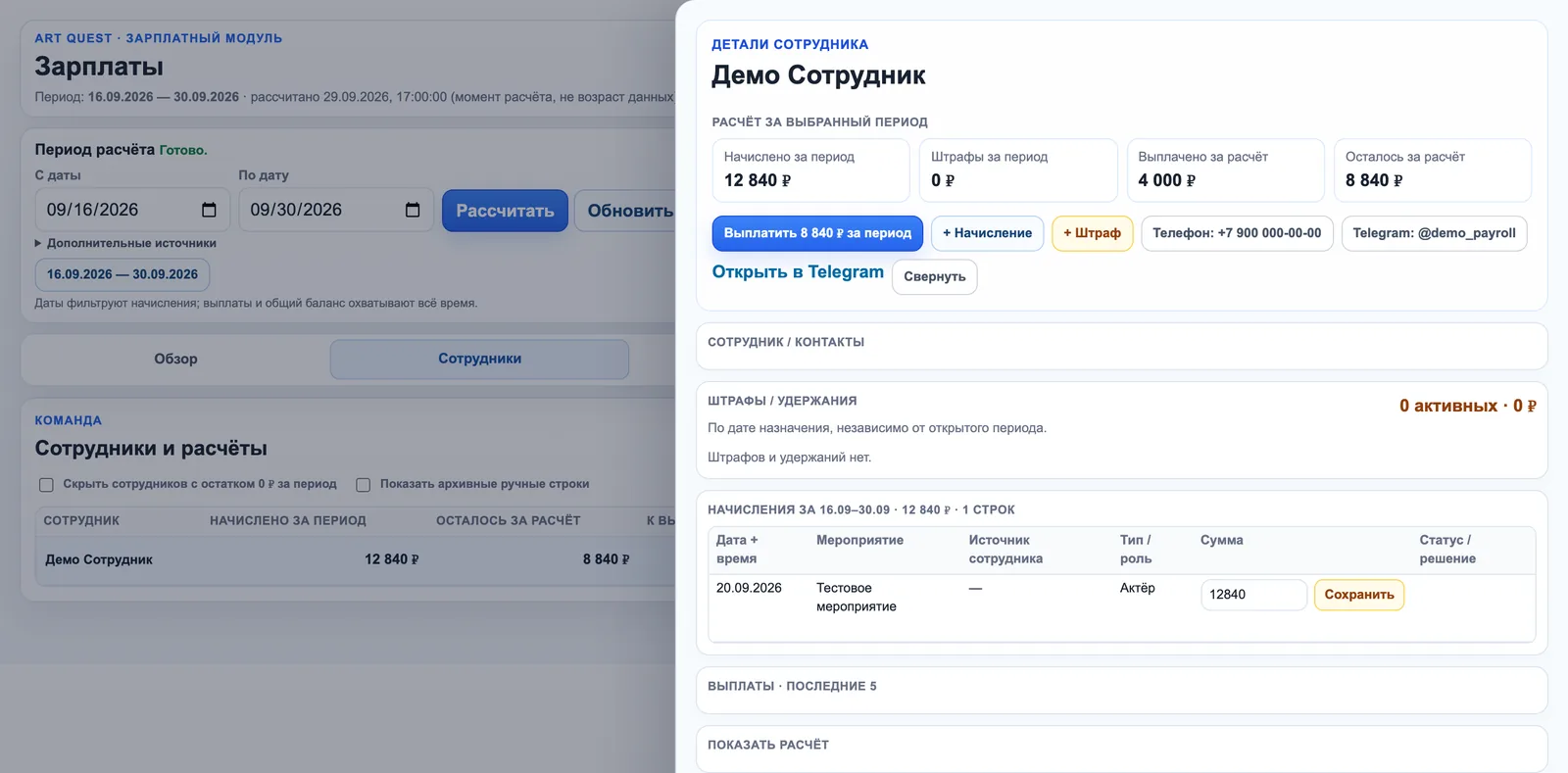Image resolution: width=1568 pixels, height=773 pixels.
Task: Switch to the 'Обзор' tab
Action: tap(175, 359)
